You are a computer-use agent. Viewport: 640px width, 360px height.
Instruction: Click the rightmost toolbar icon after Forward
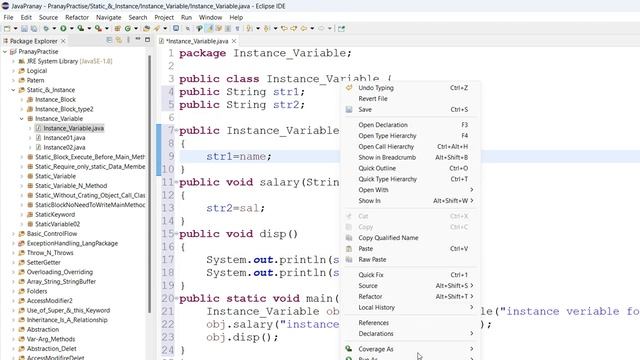341,29
